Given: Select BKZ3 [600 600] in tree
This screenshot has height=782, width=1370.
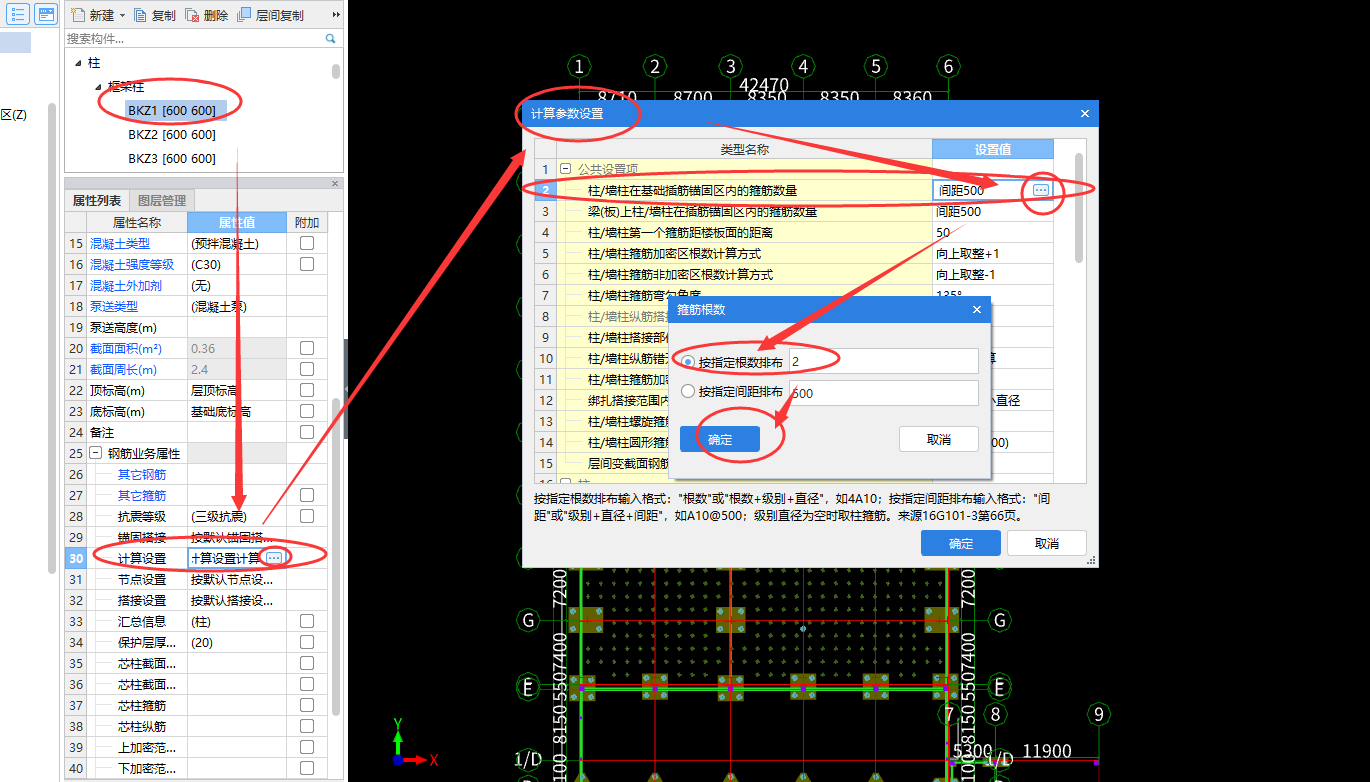Looking at the screenshot, I should pyautogui.click(x=171, y=158).
